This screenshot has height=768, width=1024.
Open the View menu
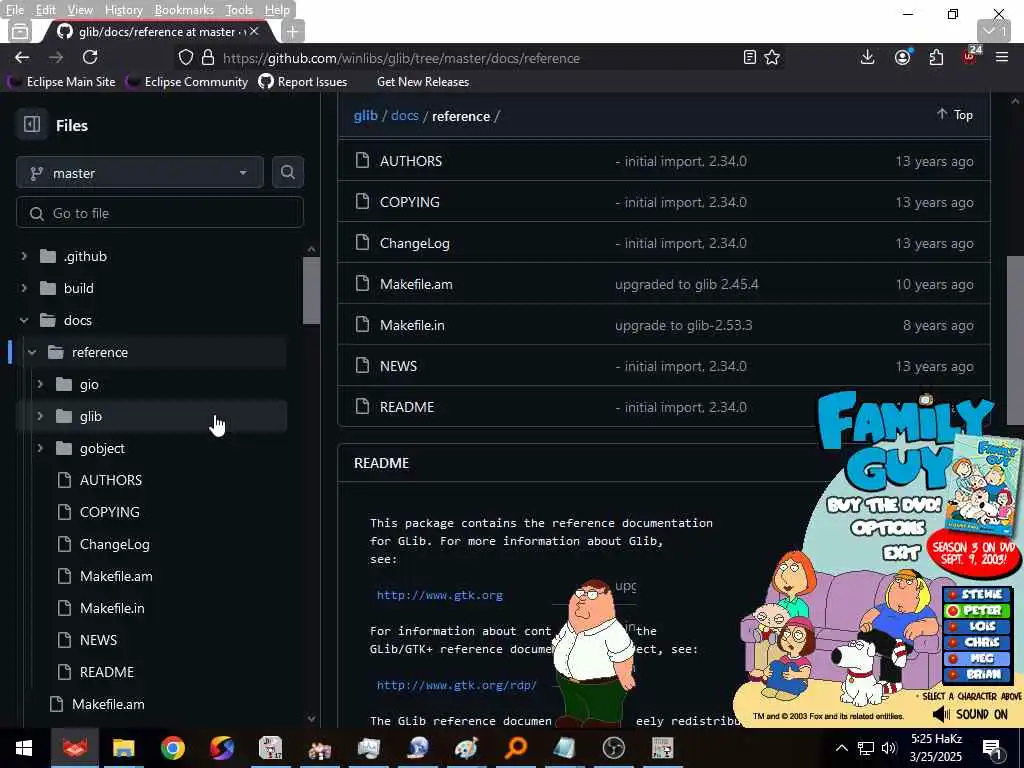coord(80,10)
